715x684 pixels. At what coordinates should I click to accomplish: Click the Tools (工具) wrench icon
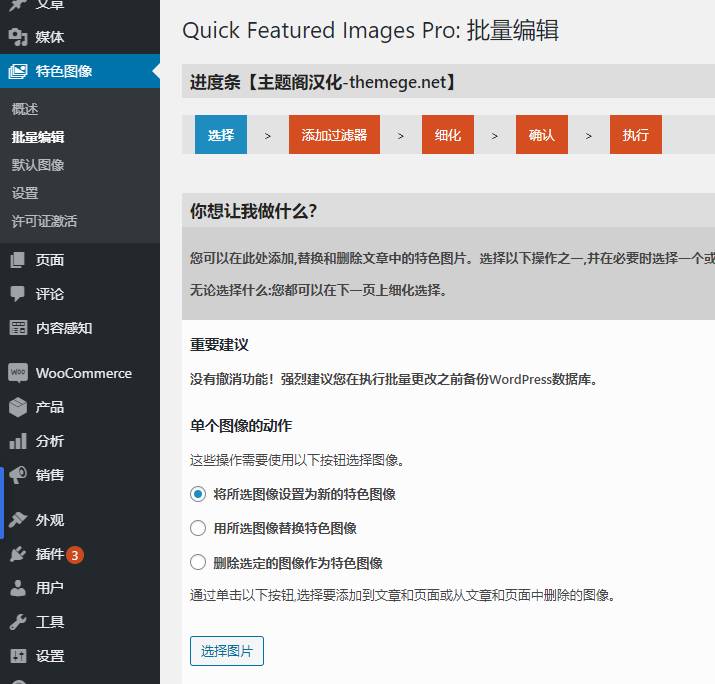coord(18,622)
